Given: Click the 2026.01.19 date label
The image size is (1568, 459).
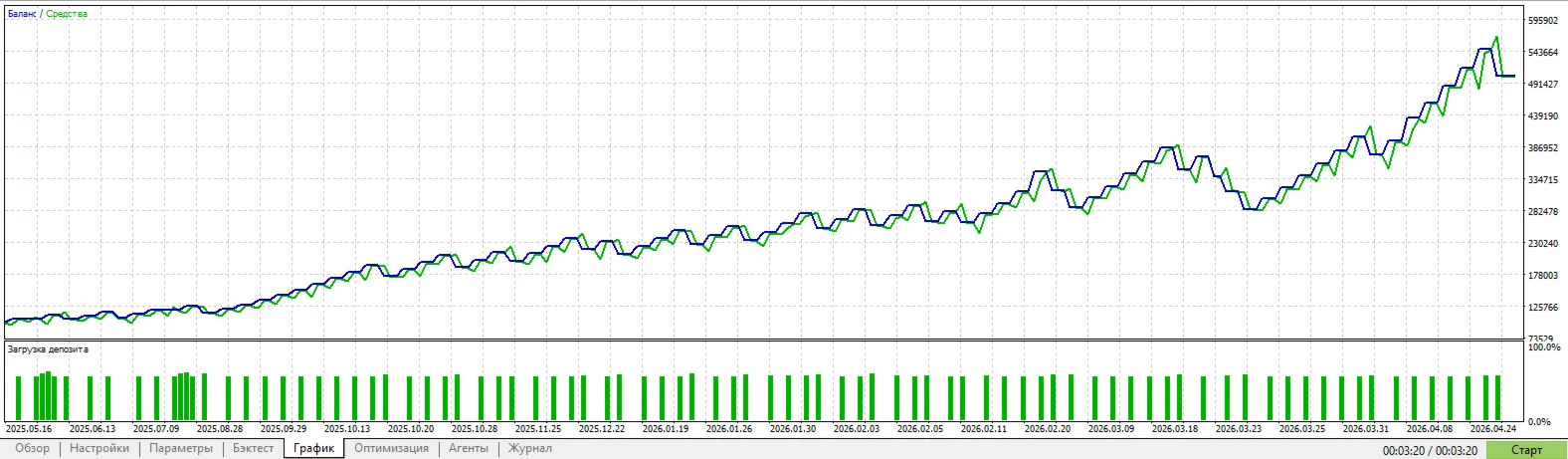Looking at the screenshot, I should click(x=666, y=429).
